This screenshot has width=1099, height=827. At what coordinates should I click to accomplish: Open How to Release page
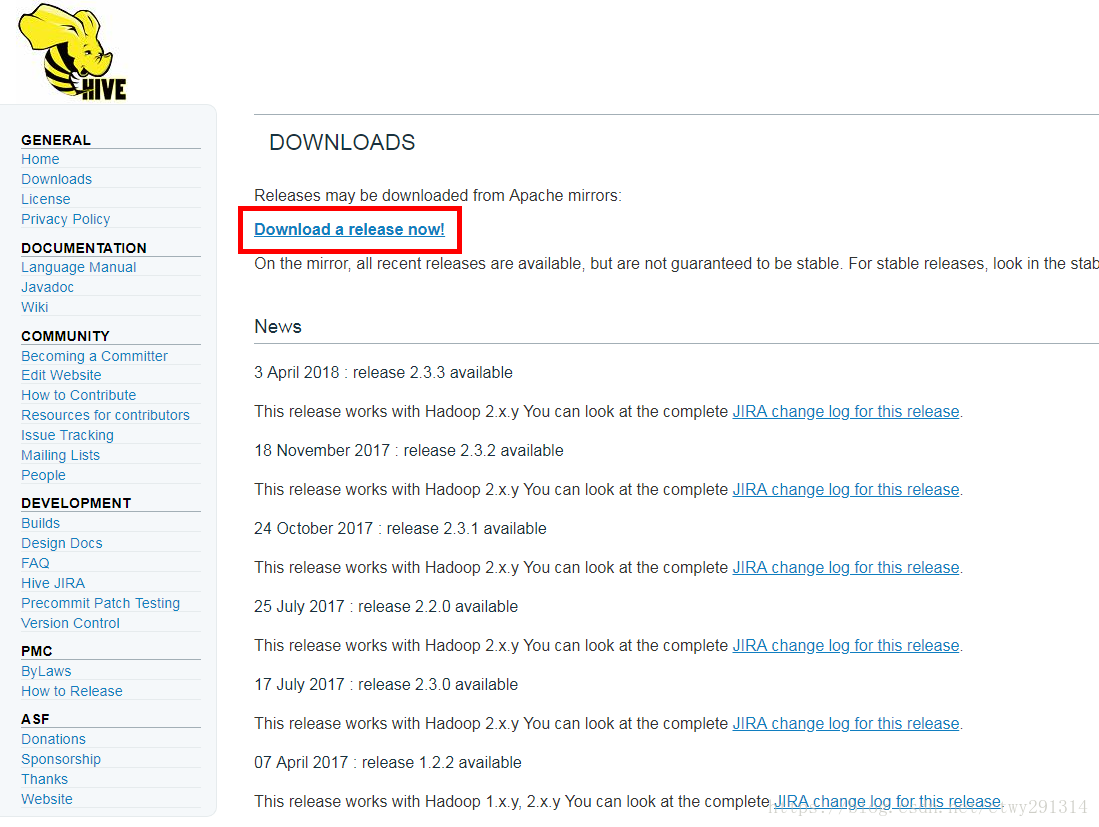[x=71, y=691]
